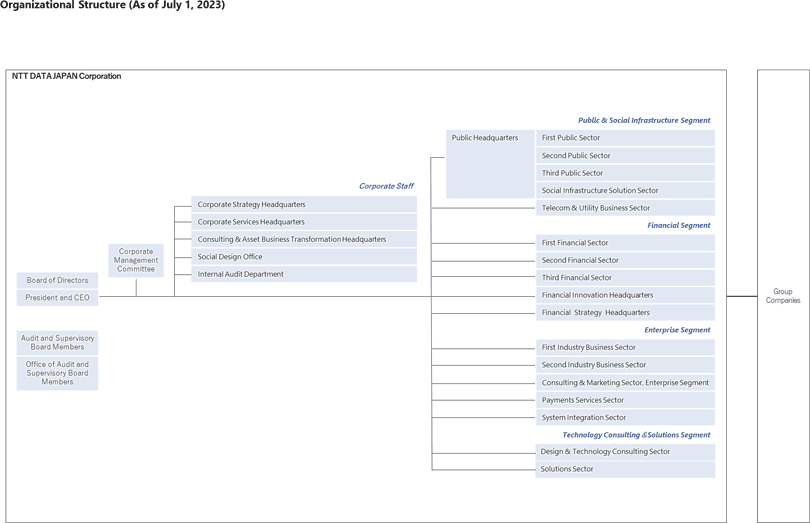The height and width of the screenshot is (523, 810).
Task: Select Payments Services Sector entry
Action: pos(625,400)
